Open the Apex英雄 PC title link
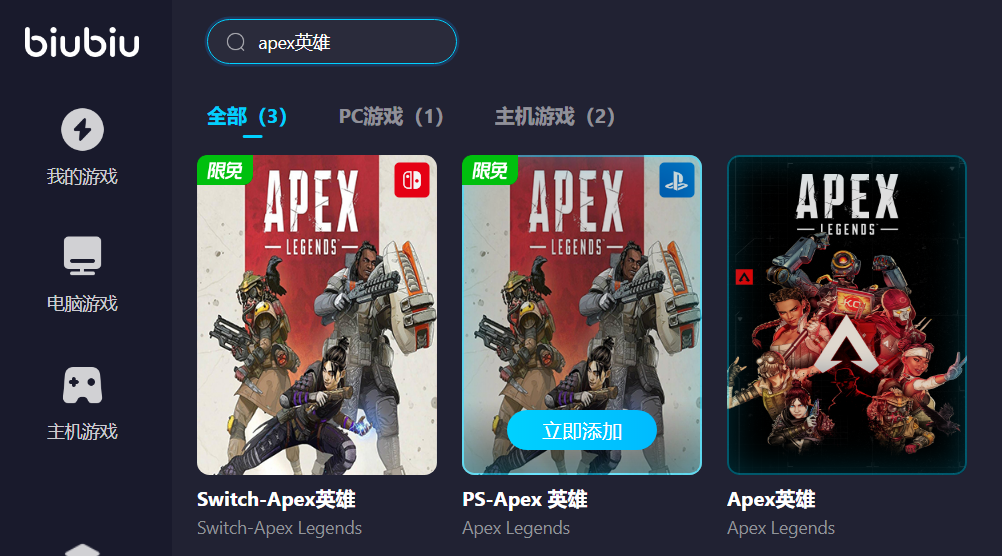 tap(771, 499)
